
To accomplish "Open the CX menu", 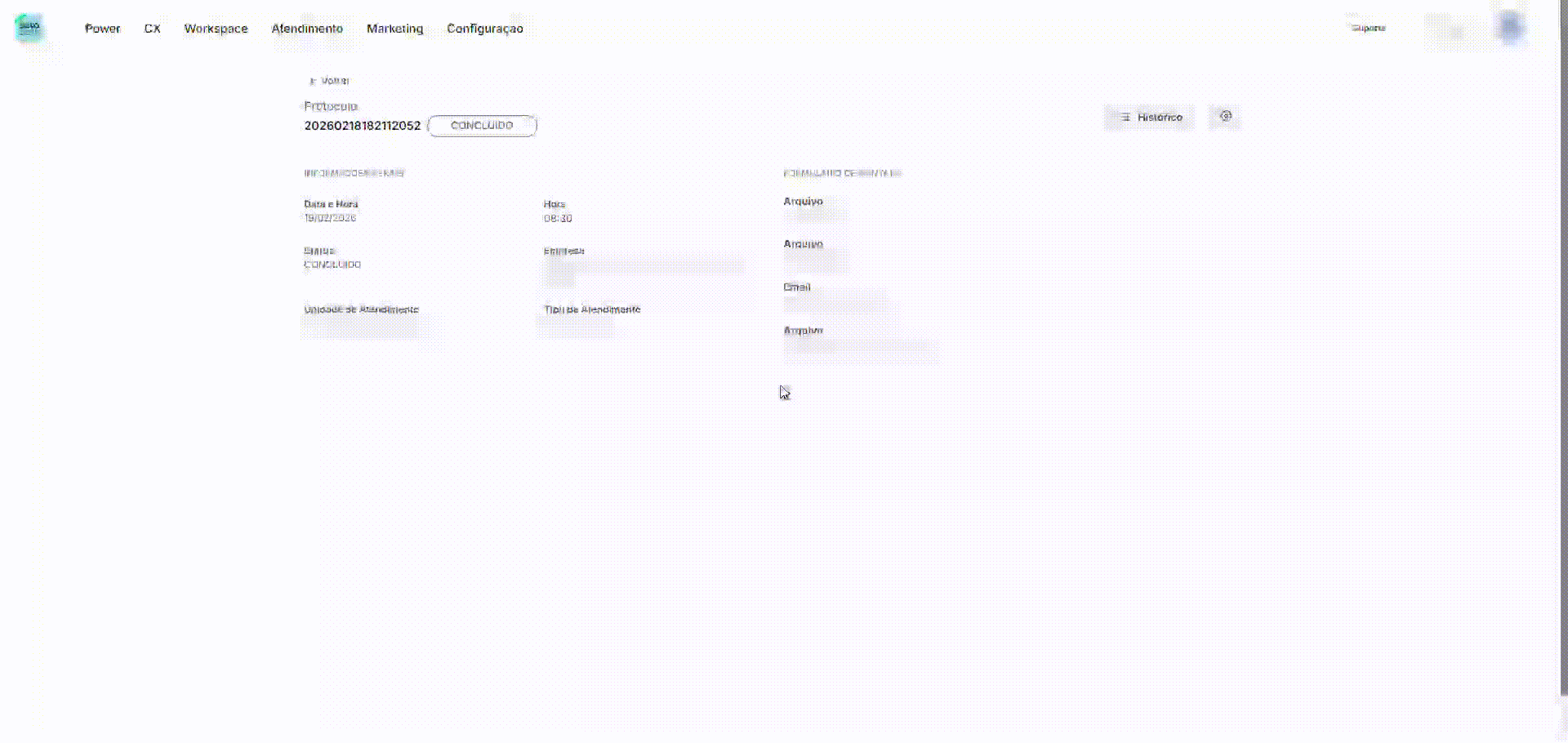I will pos(152,29).
